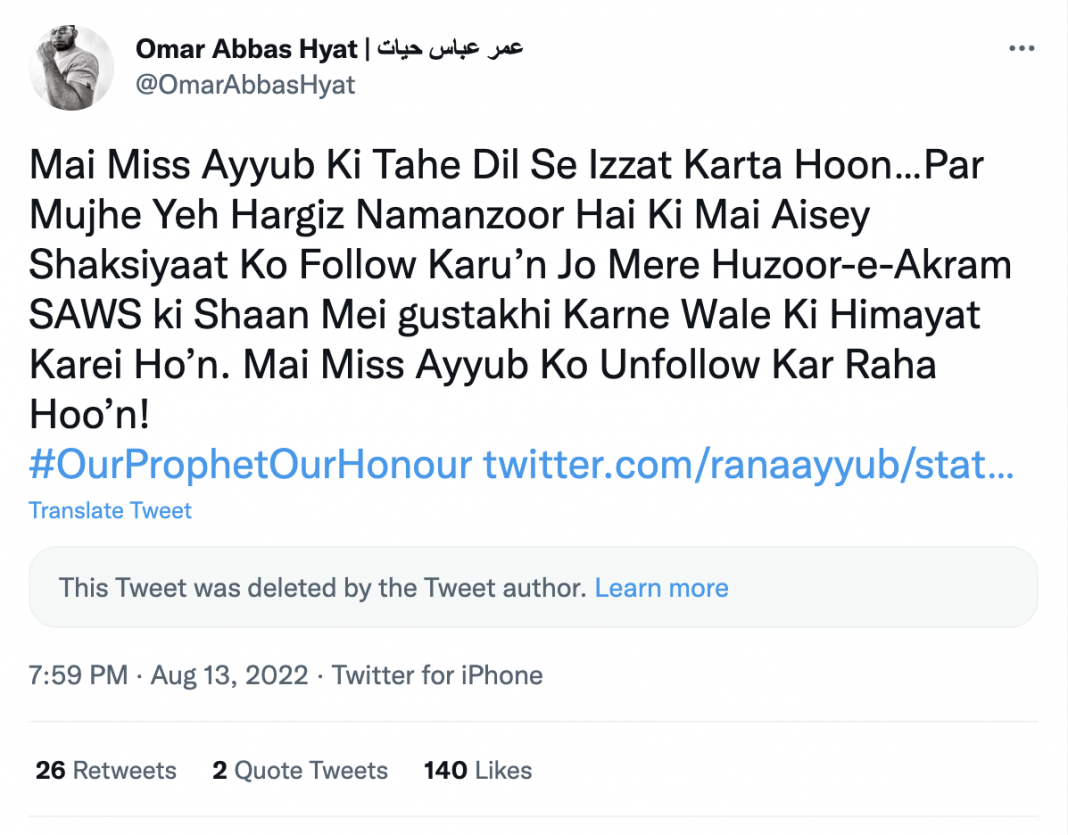The height and width of the screenshot is (835, 1068).
Task: Open the 7:59 PM timestamp link
Action: pyautogui.click(x=78, y=675)
